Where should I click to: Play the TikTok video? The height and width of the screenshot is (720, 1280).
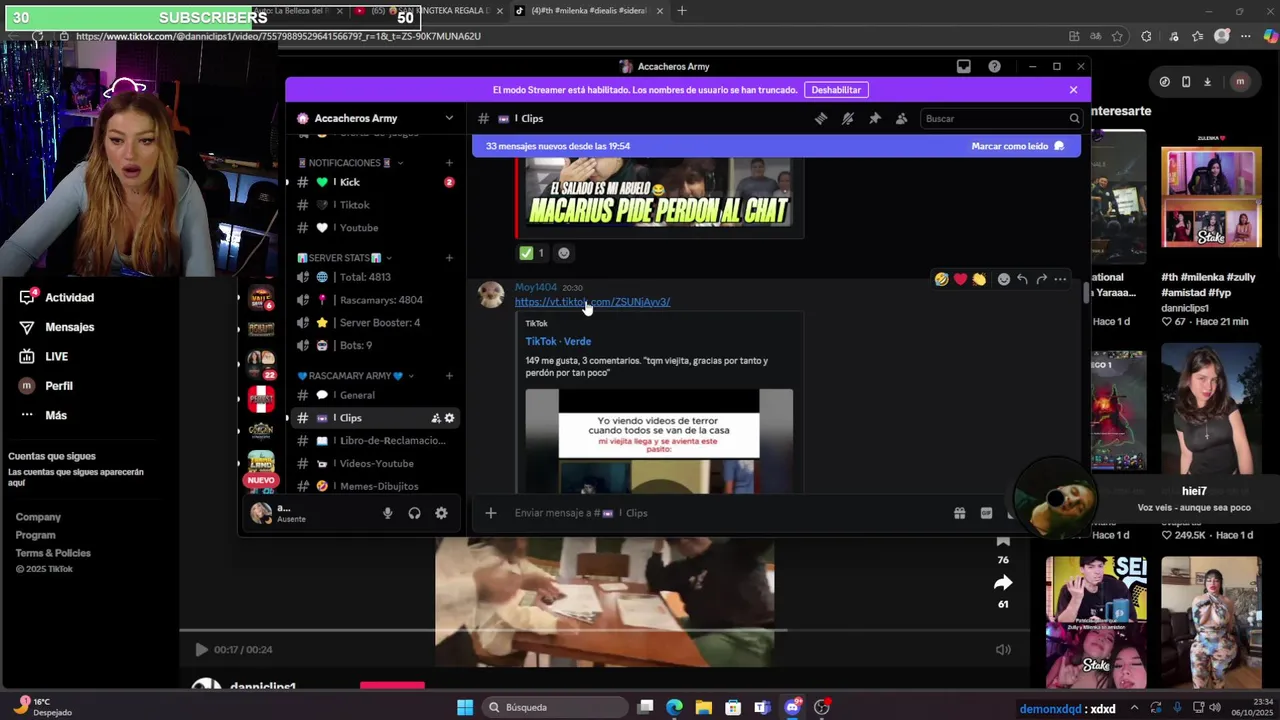[201, 649]
